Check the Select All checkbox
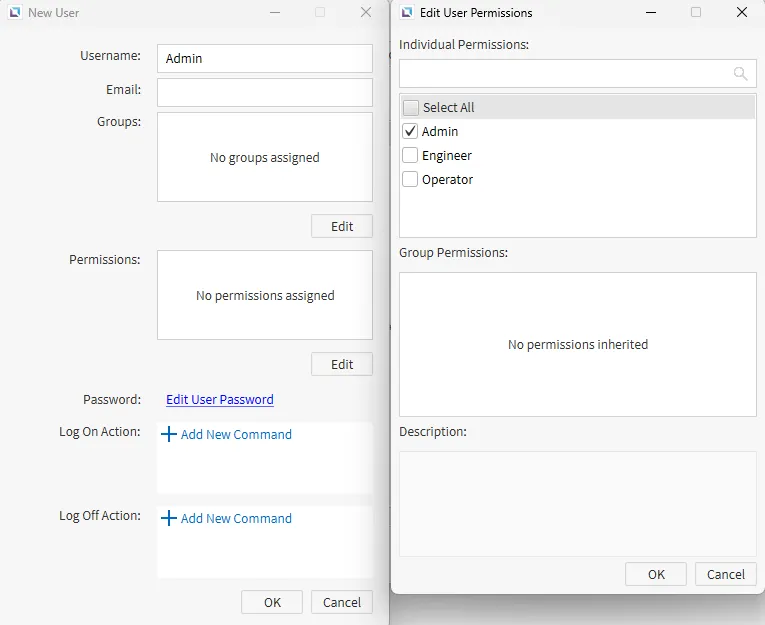Screen dimensions: 765x625 pos(411,108)
